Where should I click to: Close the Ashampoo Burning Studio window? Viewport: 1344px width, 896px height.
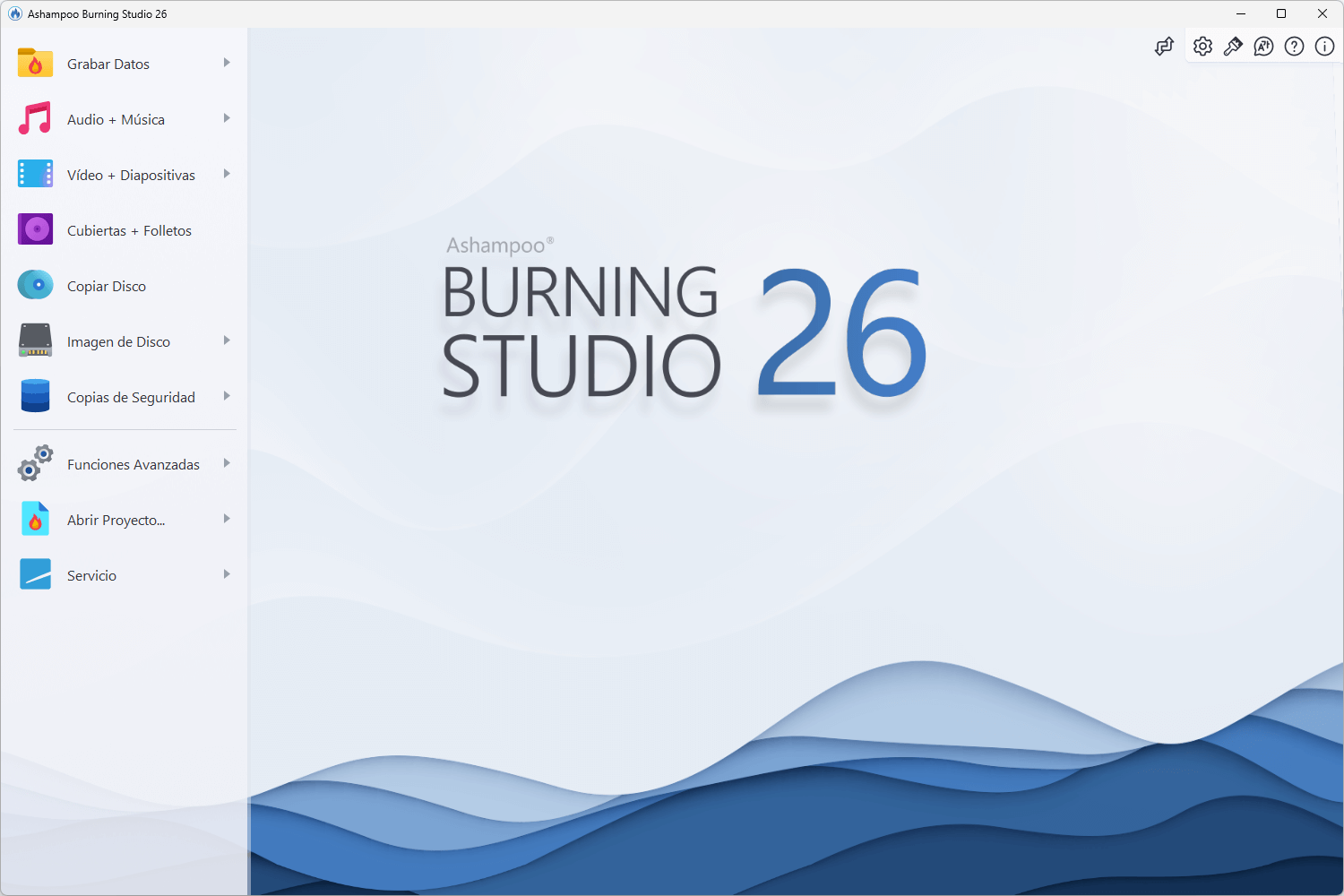tap(1322, 13)
